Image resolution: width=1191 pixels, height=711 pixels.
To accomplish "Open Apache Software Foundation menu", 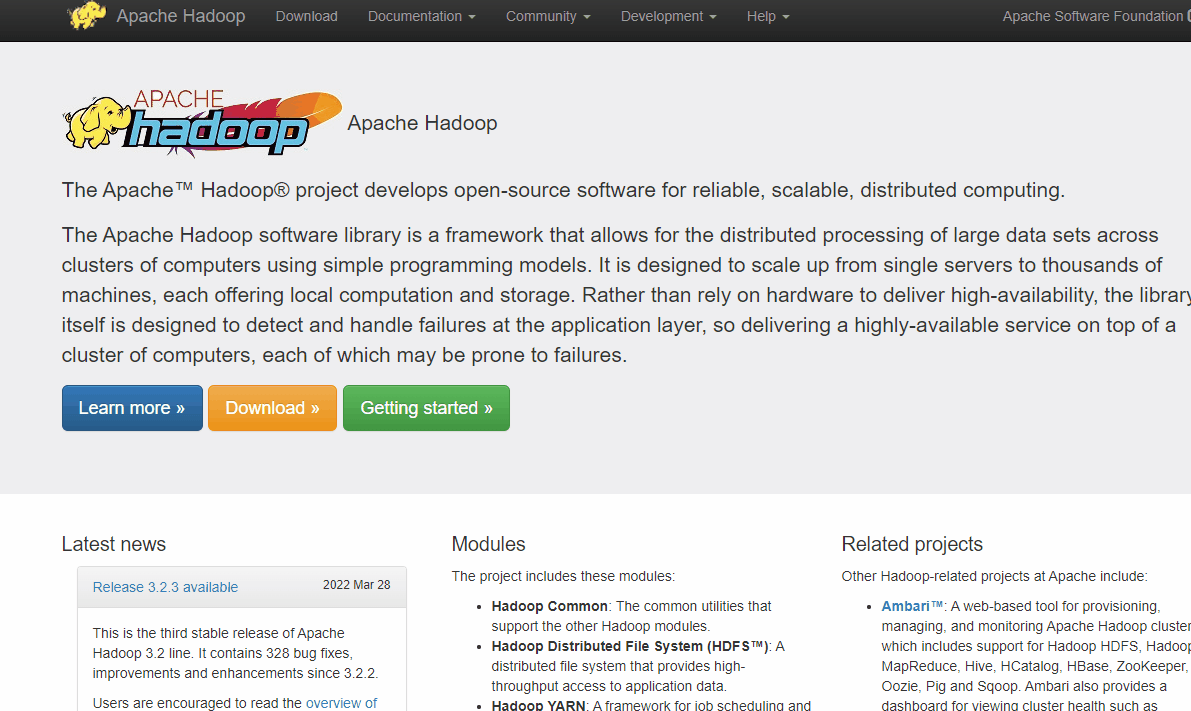I will tap(1096, 16).
